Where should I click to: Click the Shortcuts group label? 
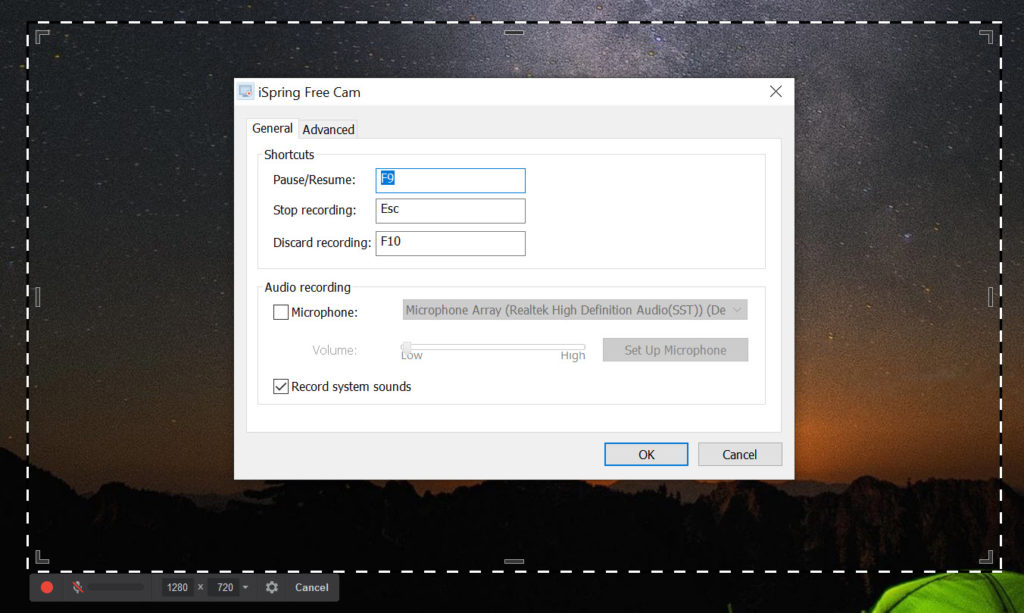(289, 155)
